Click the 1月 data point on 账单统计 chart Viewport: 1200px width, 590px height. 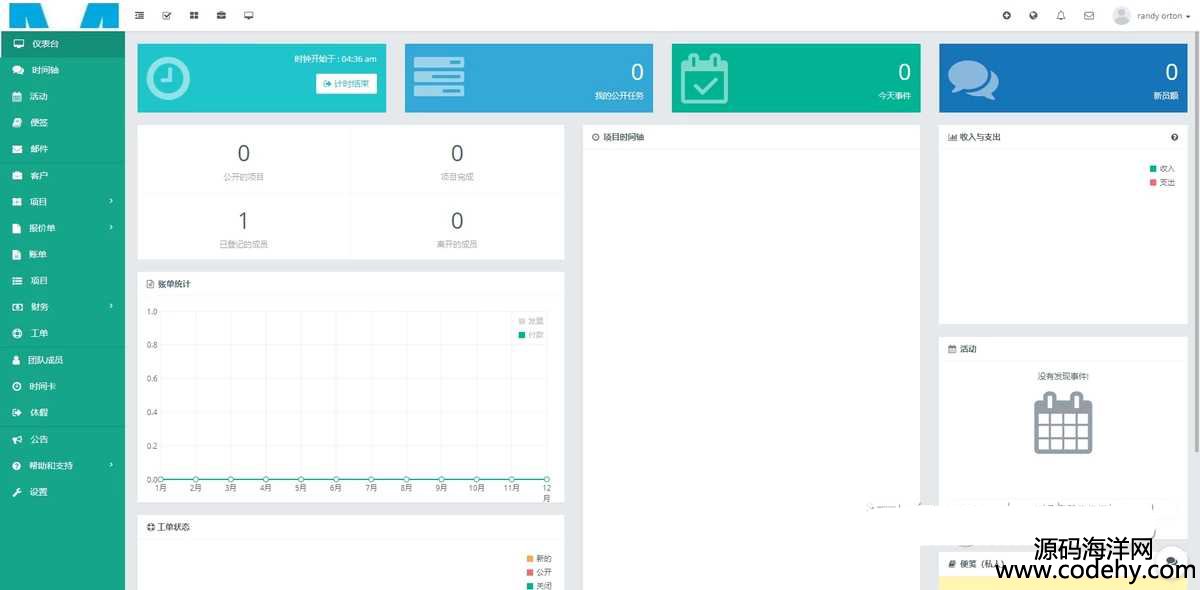click(x=160, y=479)
